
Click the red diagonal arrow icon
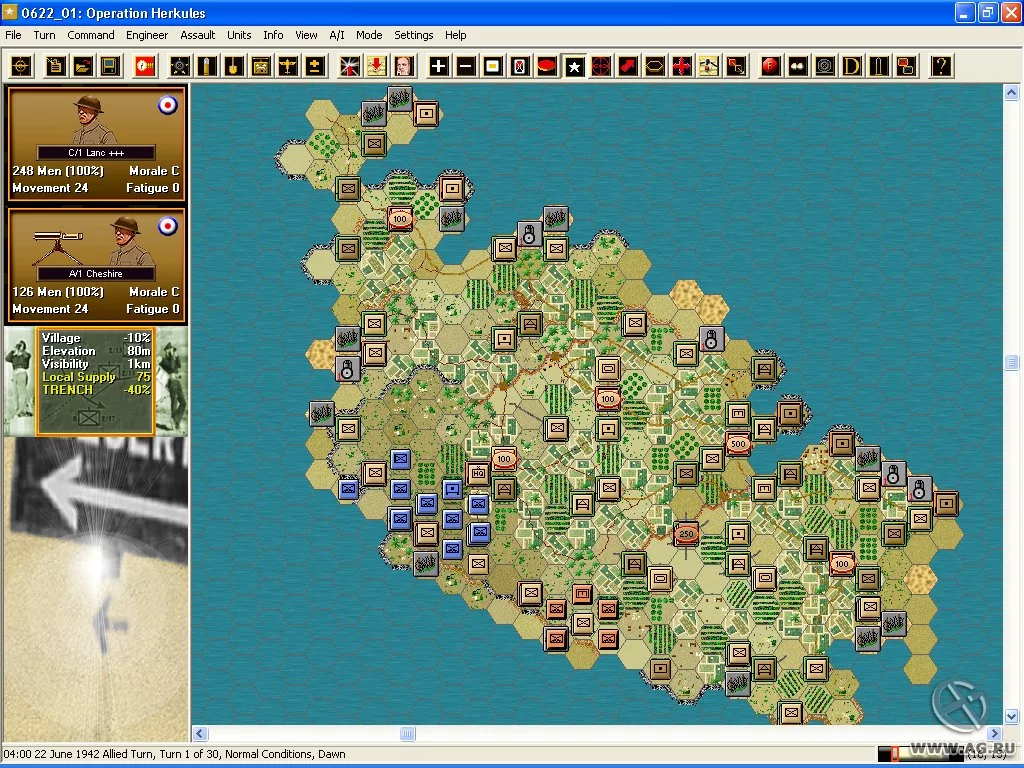point(628,66)
